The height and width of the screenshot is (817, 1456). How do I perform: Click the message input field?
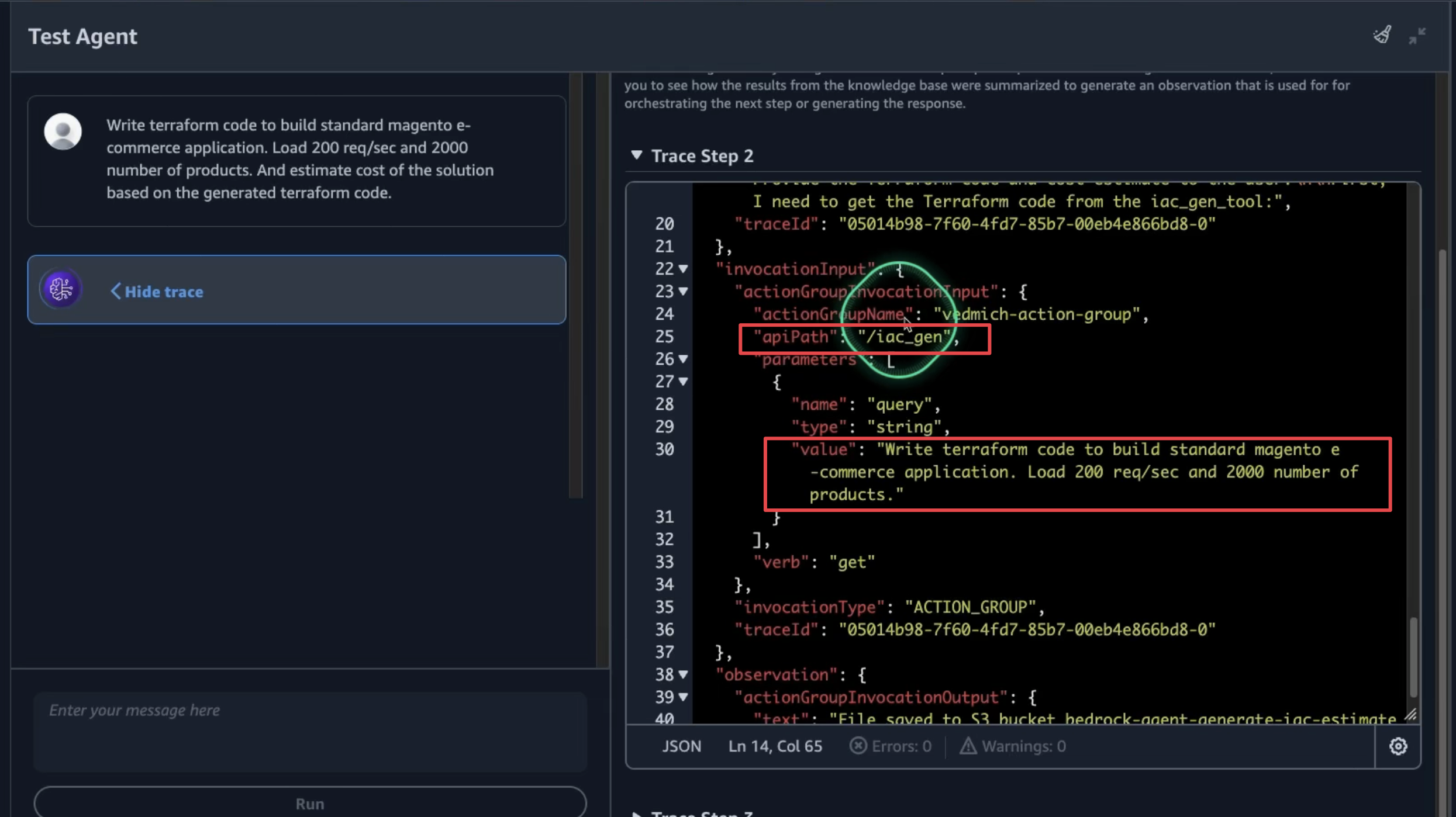tap(310, 731)
